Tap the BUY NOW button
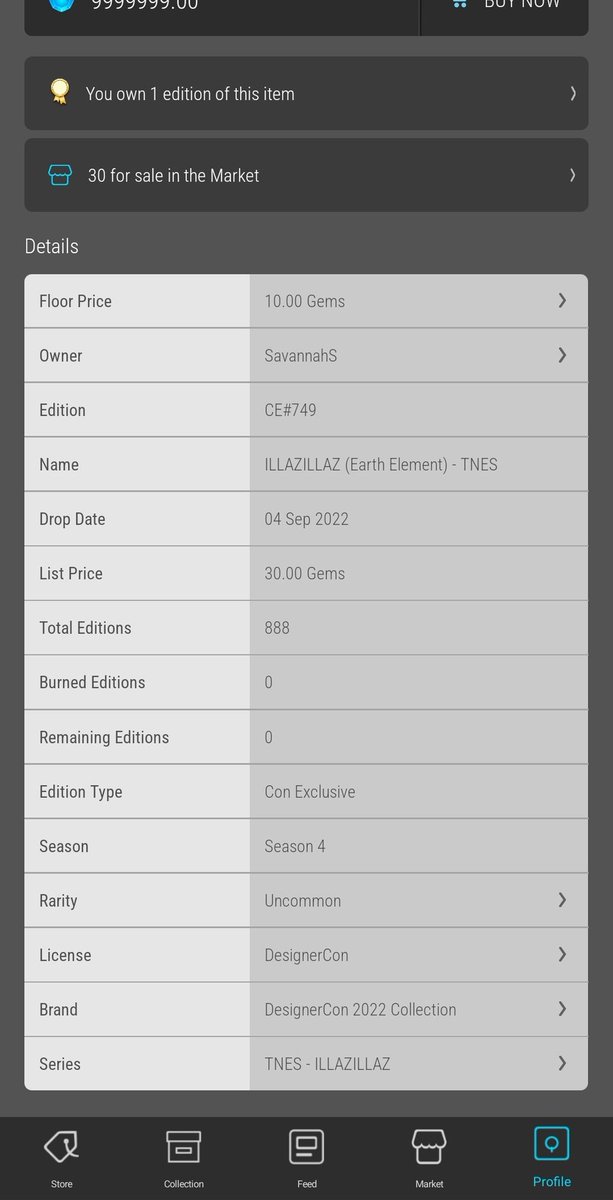The image size is (613, 1200). click(504, 10)
